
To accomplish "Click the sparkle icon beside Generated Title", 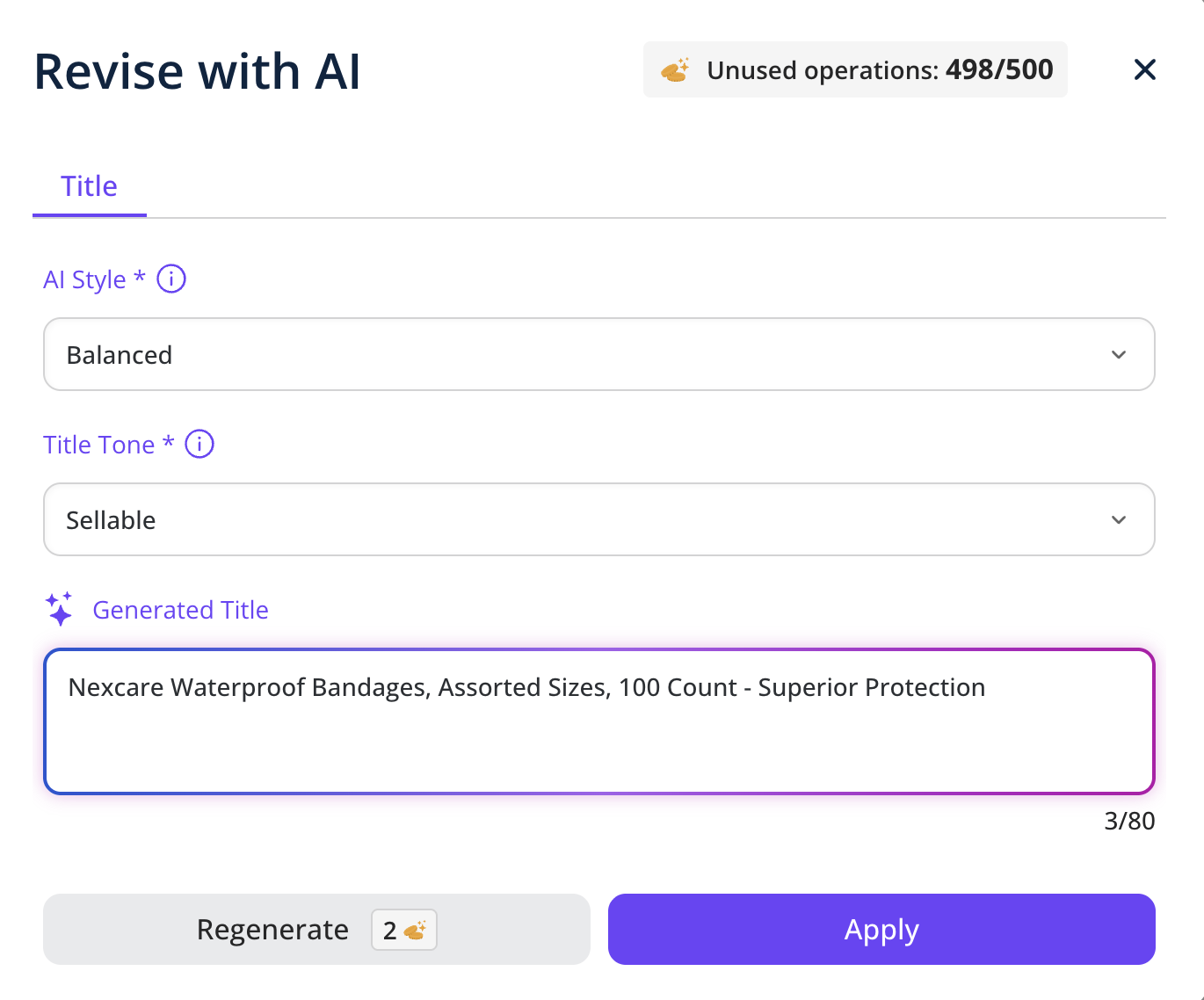I will click(60, 609).
